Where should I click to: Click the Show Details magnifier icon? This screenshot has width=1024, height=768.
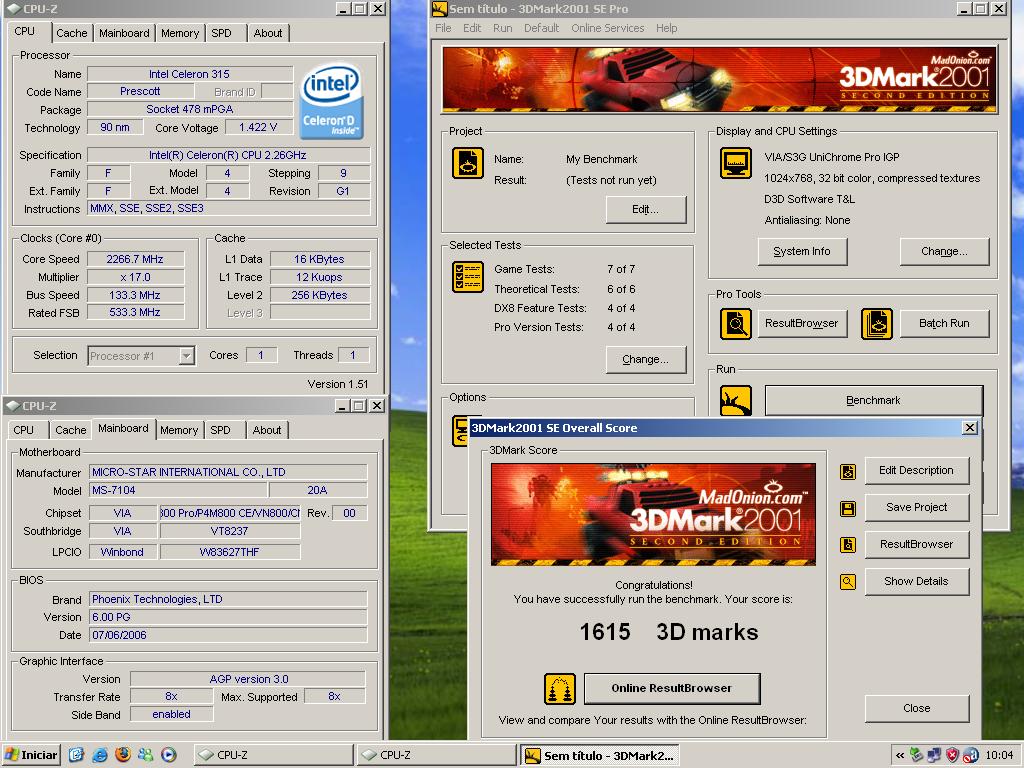pyautogui.click(x=848, y=582)
